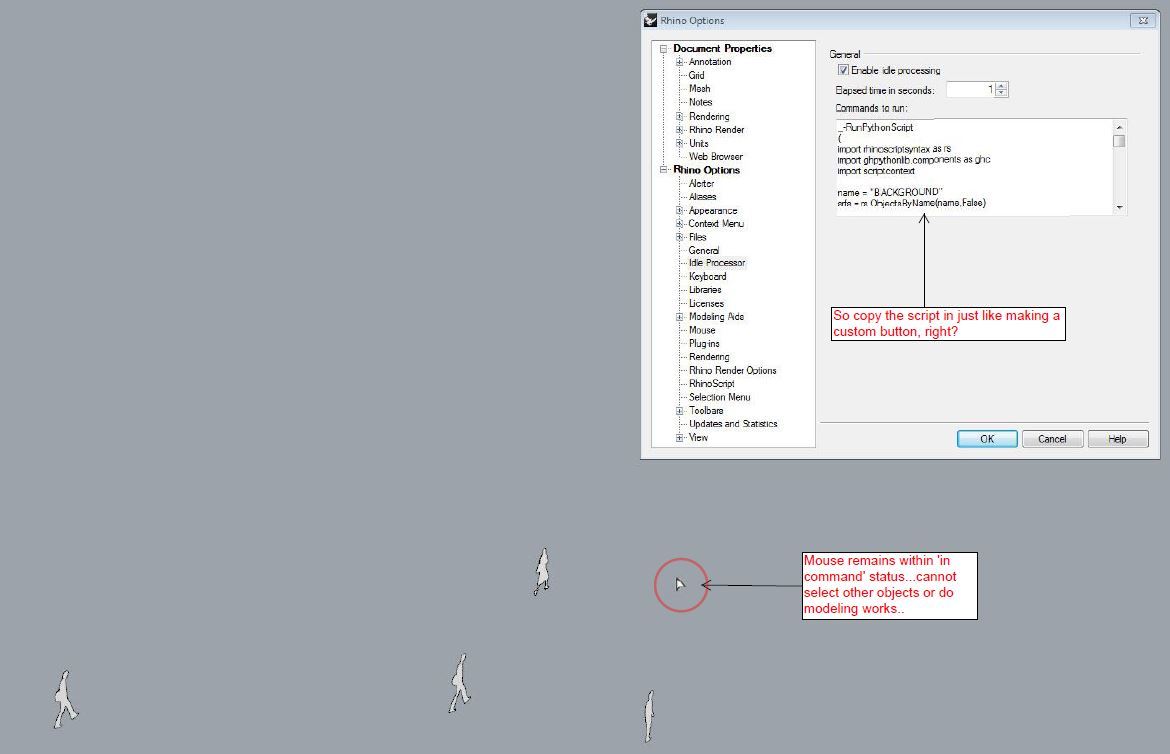The width and height of the screenshot is (1170, 754).
Task: Open the Keyboard settings page
Action: pos(707,276)
